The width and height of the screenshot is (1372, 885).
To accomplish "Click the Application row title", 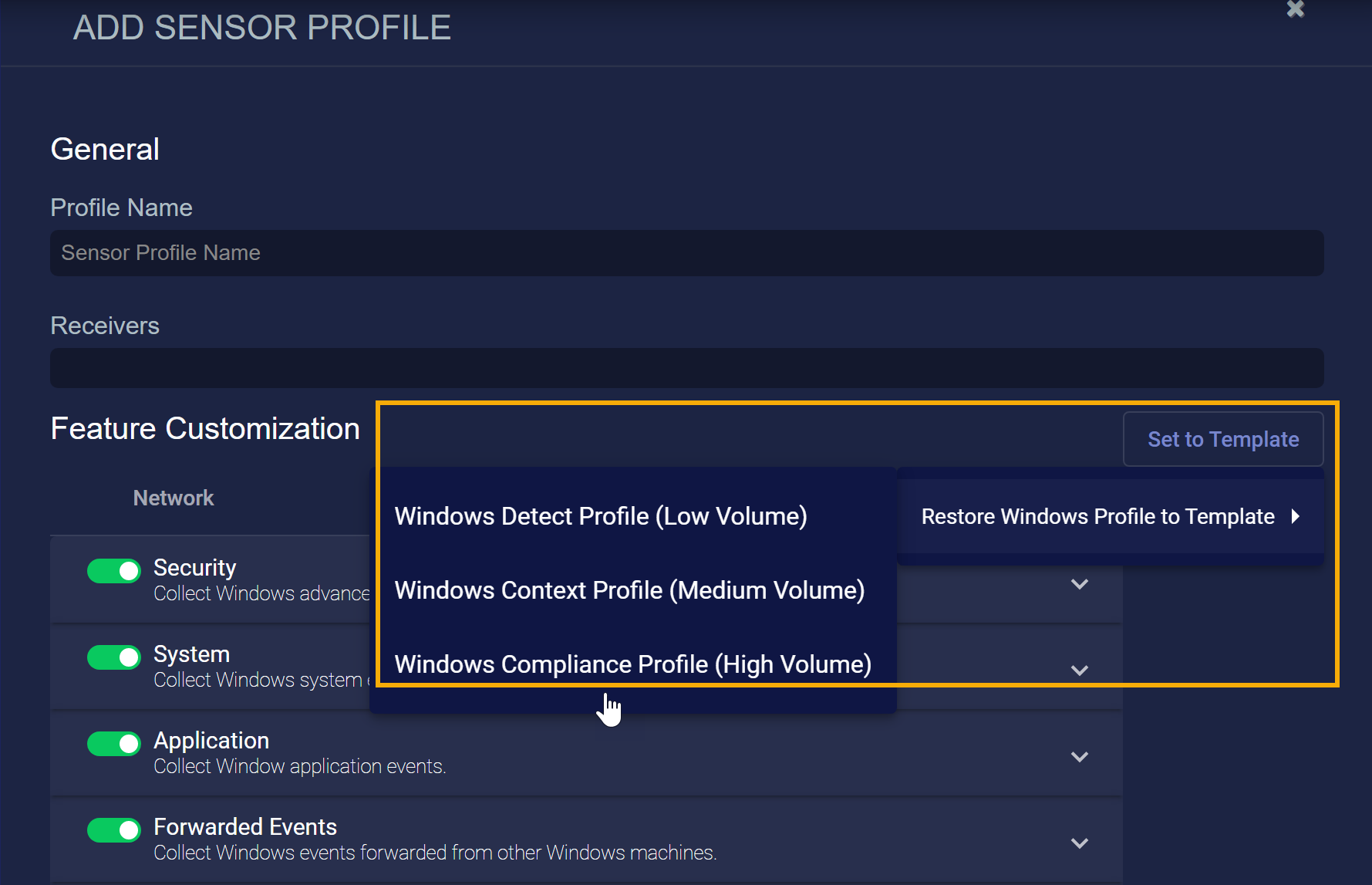I will point(211,741).
